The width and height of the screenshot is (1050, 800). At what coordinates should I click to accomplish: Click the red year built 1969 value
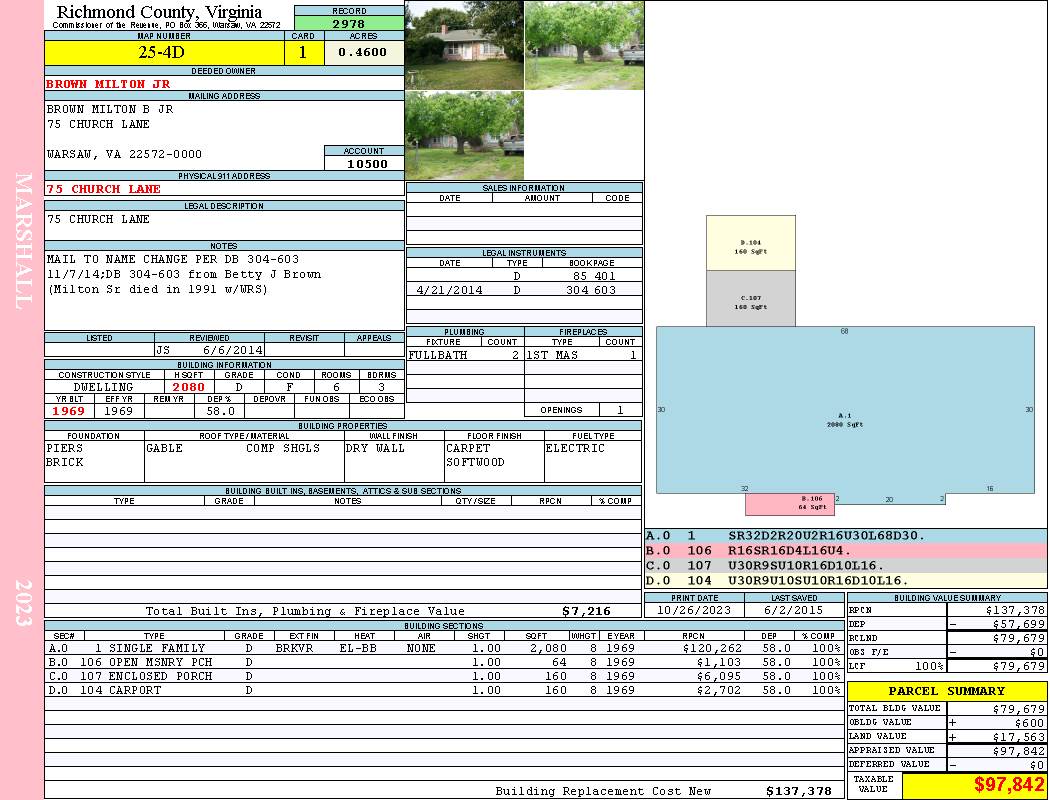coord(69,411)
